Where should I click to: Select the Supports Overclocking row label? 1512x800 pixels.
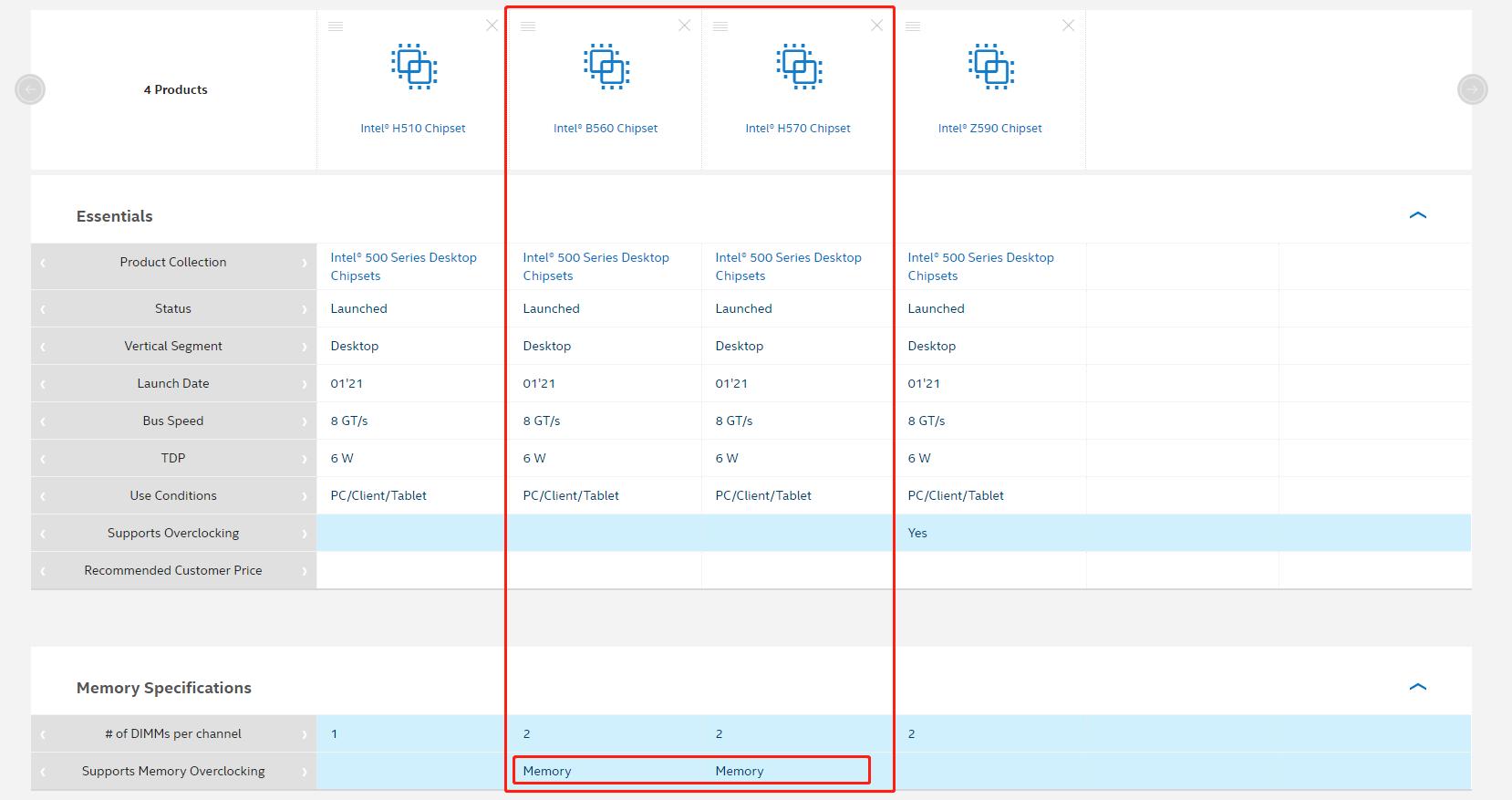(x=173, y=533)
